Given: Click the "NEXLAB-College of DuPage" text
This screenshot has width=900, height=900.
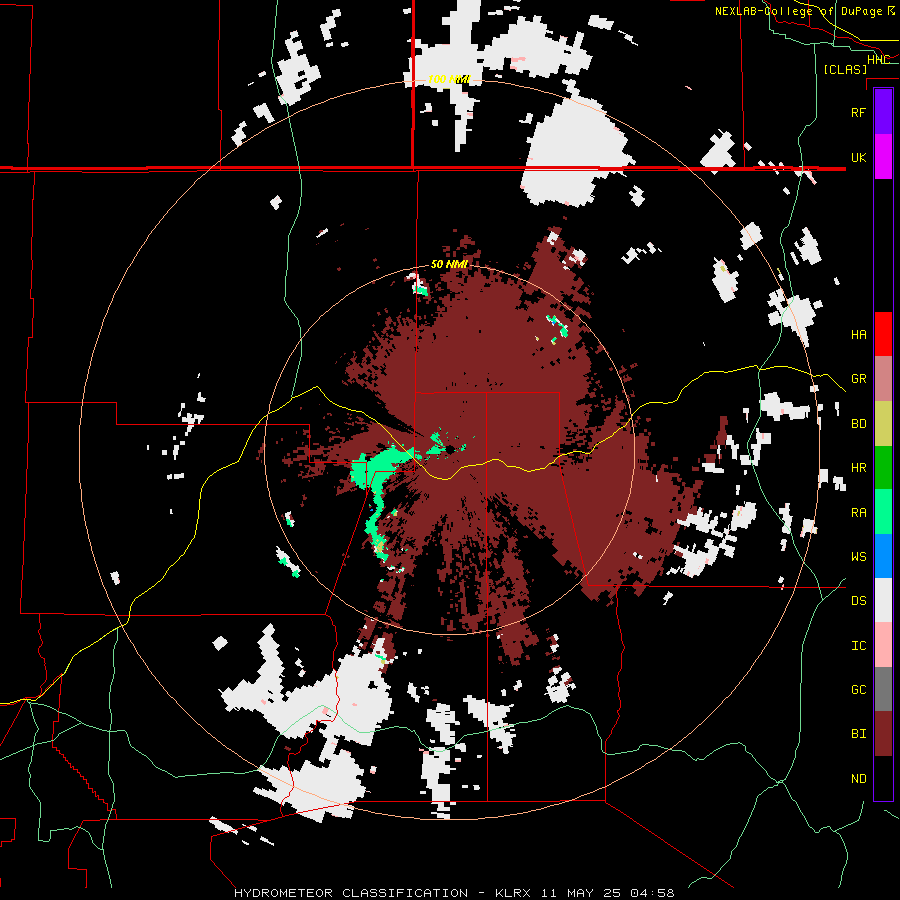Looking at the screenshot, I should pos(800,11).
